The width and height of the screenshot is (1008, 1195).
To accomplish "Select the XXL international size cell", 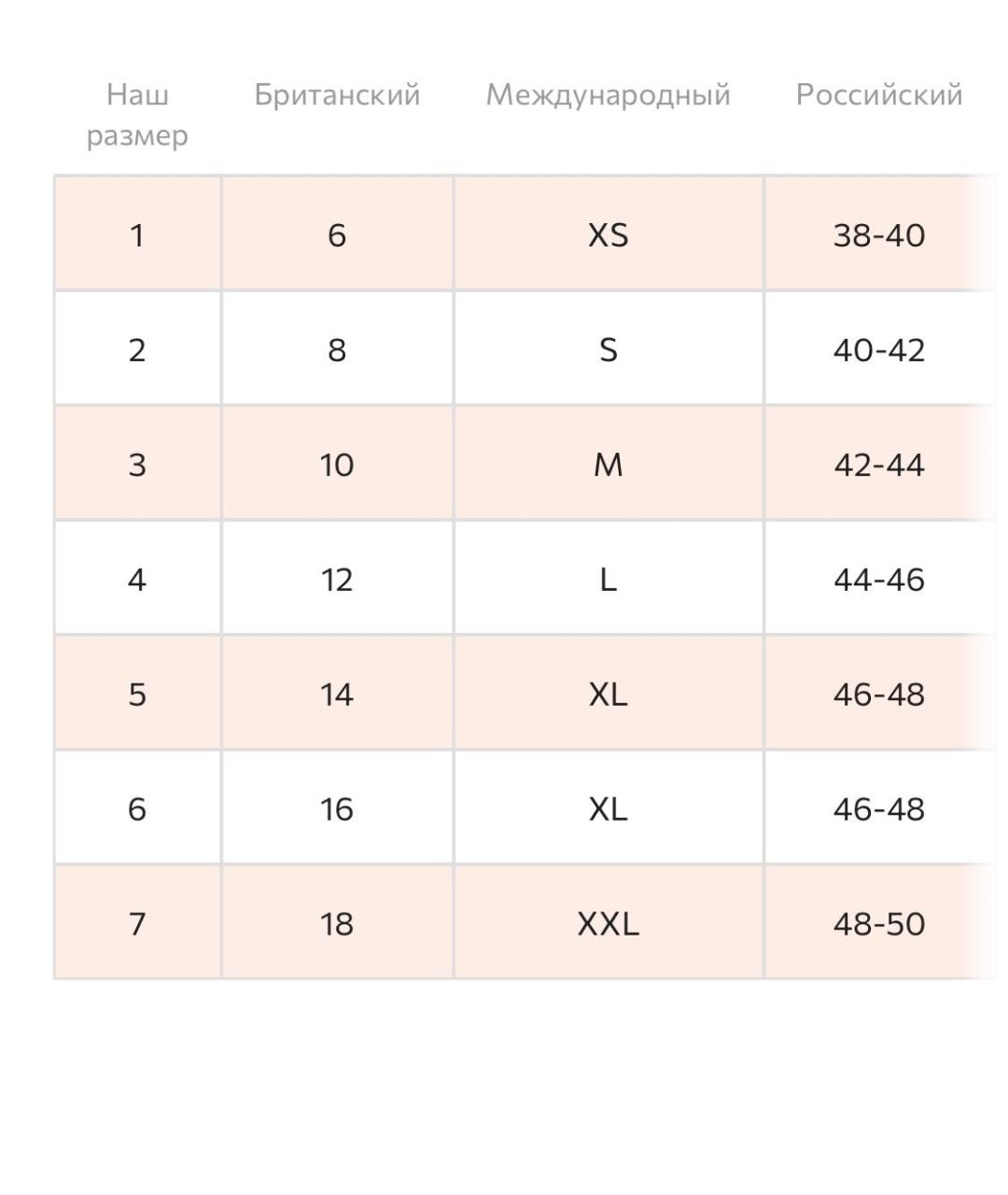I will tap(608, 923).
